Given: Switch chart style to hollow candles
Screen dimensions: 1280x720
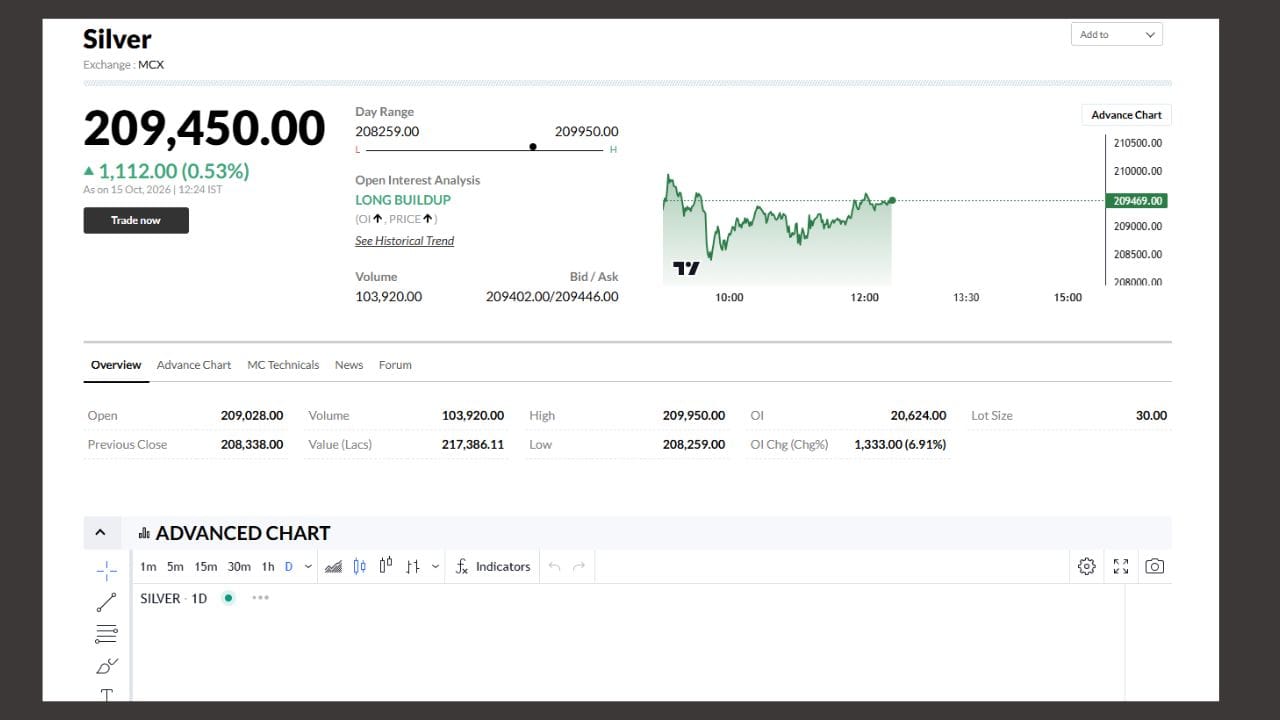Looking at the screenshot, I should [385, 566].
